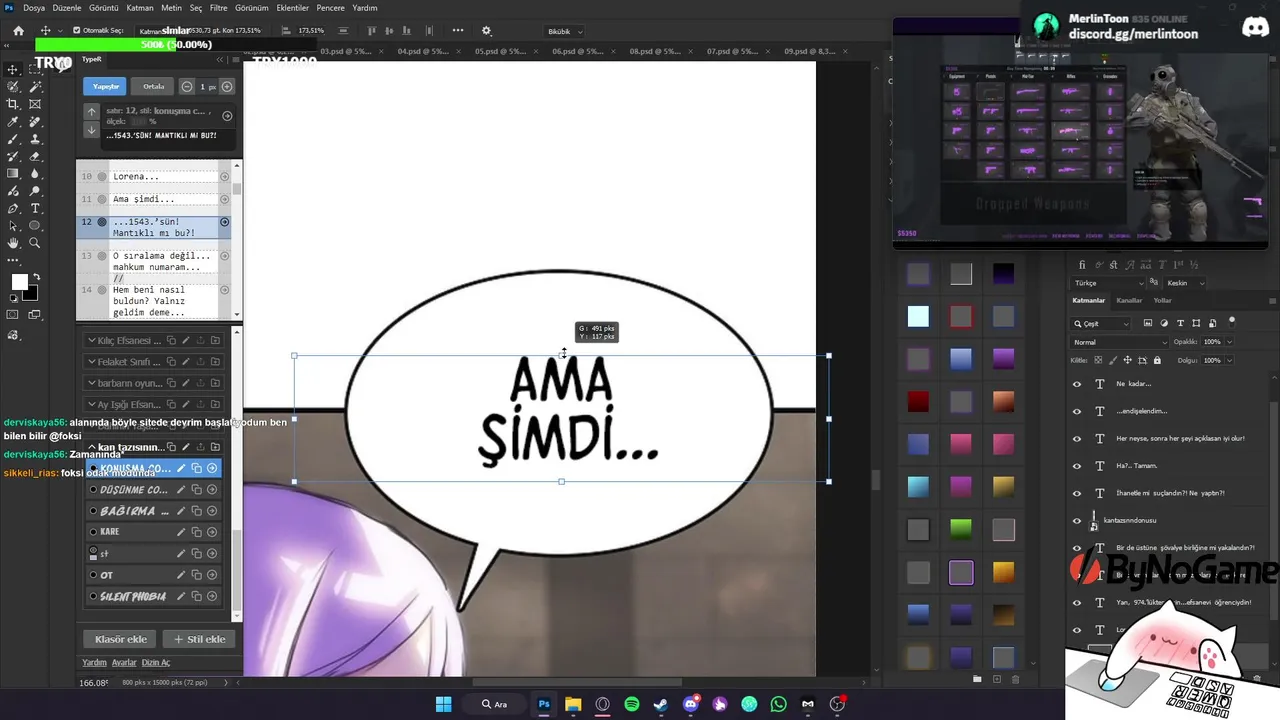Click the plus stepper in TypeR panel
The image size is (1280, 720).
click(x=227, y=86)
